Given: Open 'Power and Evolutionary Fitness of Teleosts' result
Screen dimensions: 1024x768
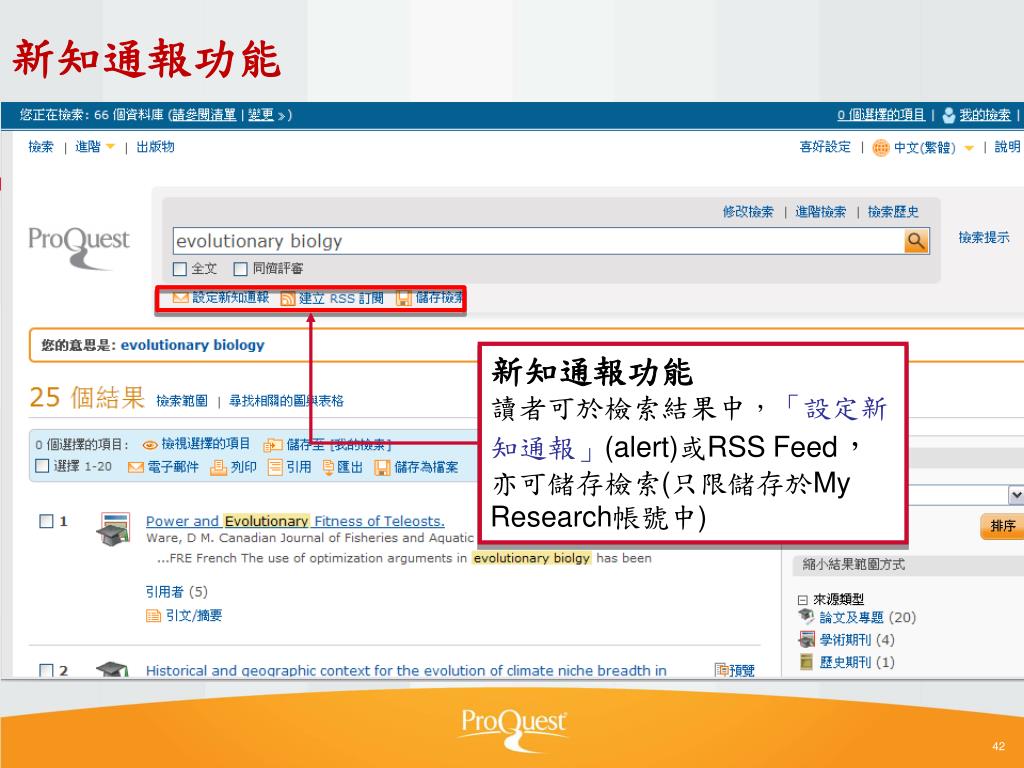Looking at the screenshot, I should point(295,521).
